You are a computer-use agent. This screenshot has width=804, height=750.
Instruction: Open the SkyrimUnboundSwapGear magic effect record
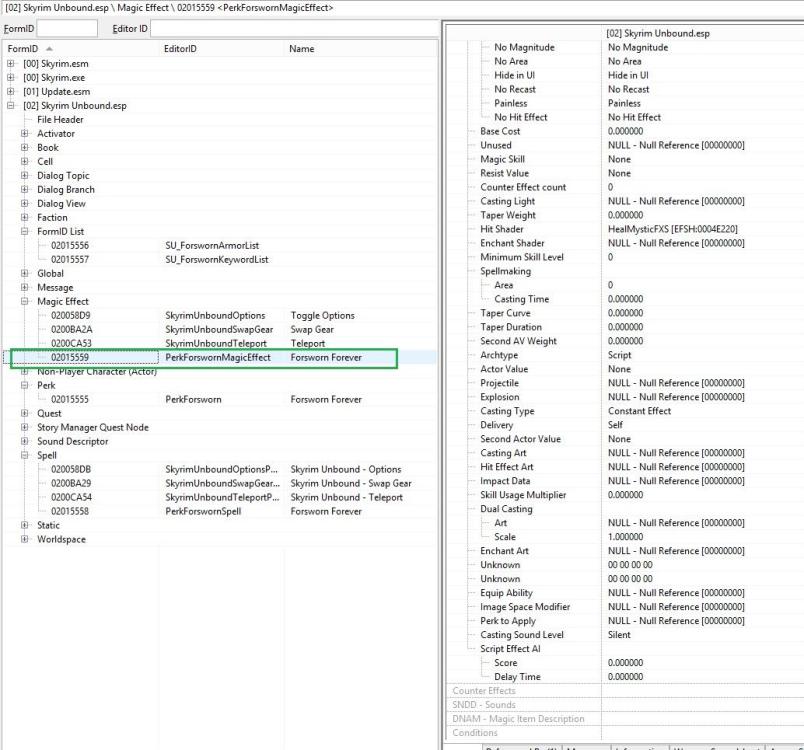(219, 329)
